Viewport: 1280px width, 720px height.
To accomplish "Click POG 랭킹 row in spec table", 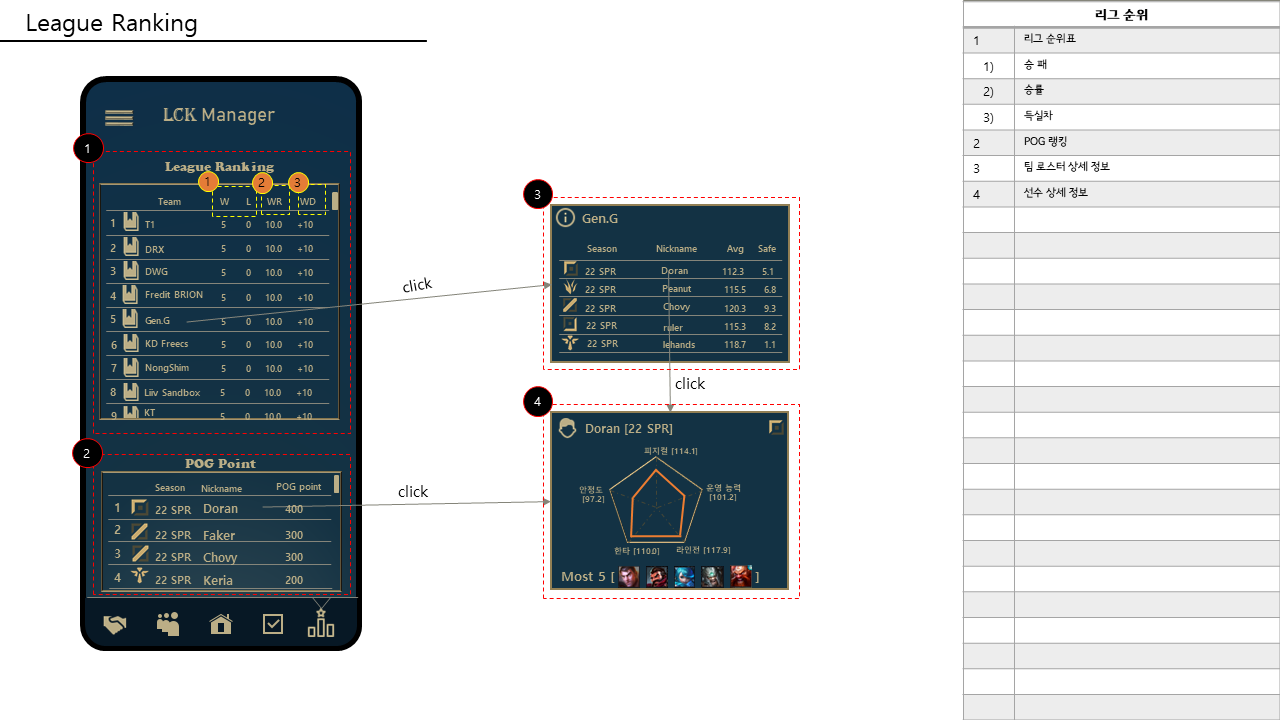I will pyautogui.click(x=1121, y=142).
